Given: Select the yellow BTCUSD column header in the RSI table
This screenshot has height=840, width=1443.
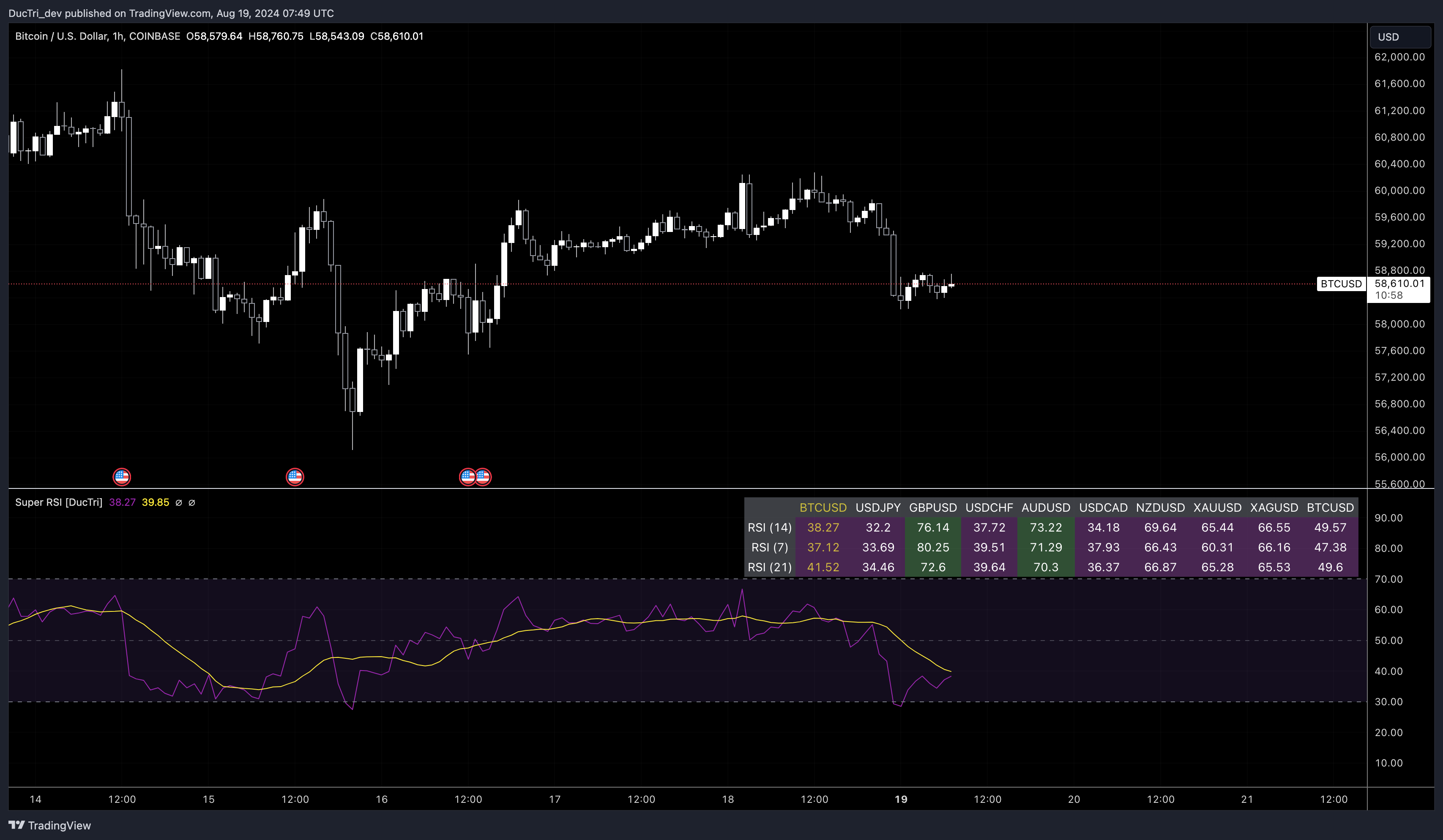Looking at the screenshot, I should pos(823,507).
